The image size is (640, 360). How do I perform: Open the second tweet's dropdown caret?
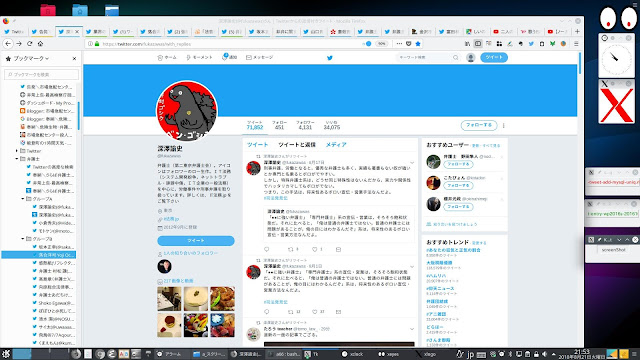point(412,267)
